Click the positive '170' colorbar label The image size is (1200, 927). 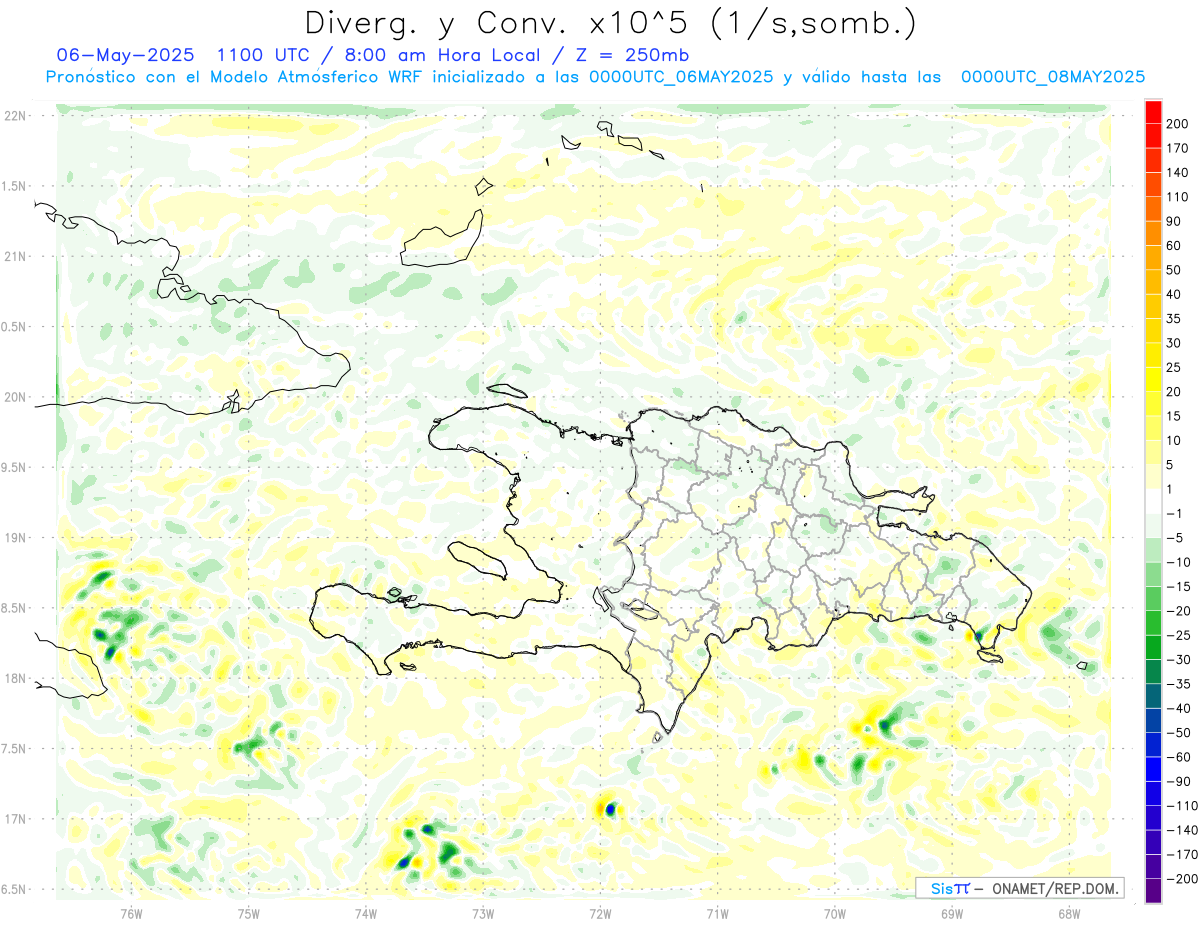point(1177,148)
